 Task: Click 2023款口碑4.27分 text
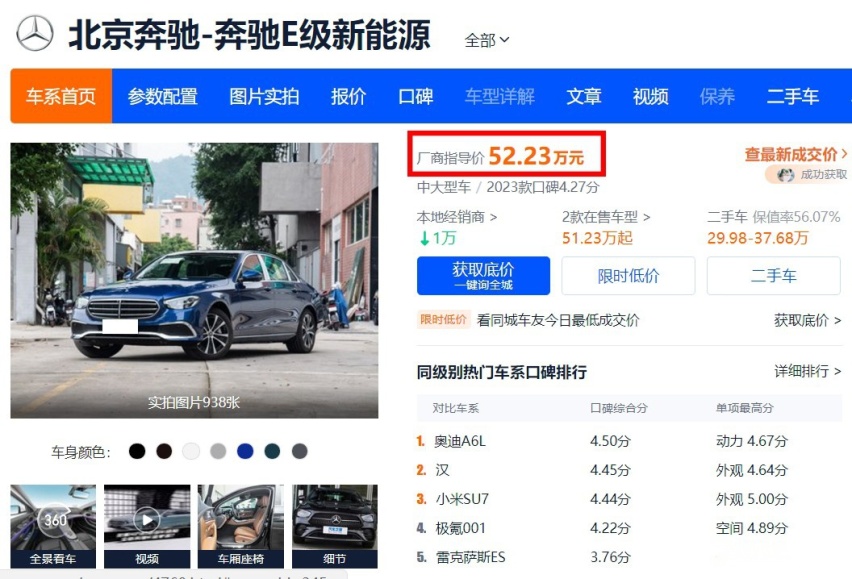pyautogui.click(x=542, y=187)
